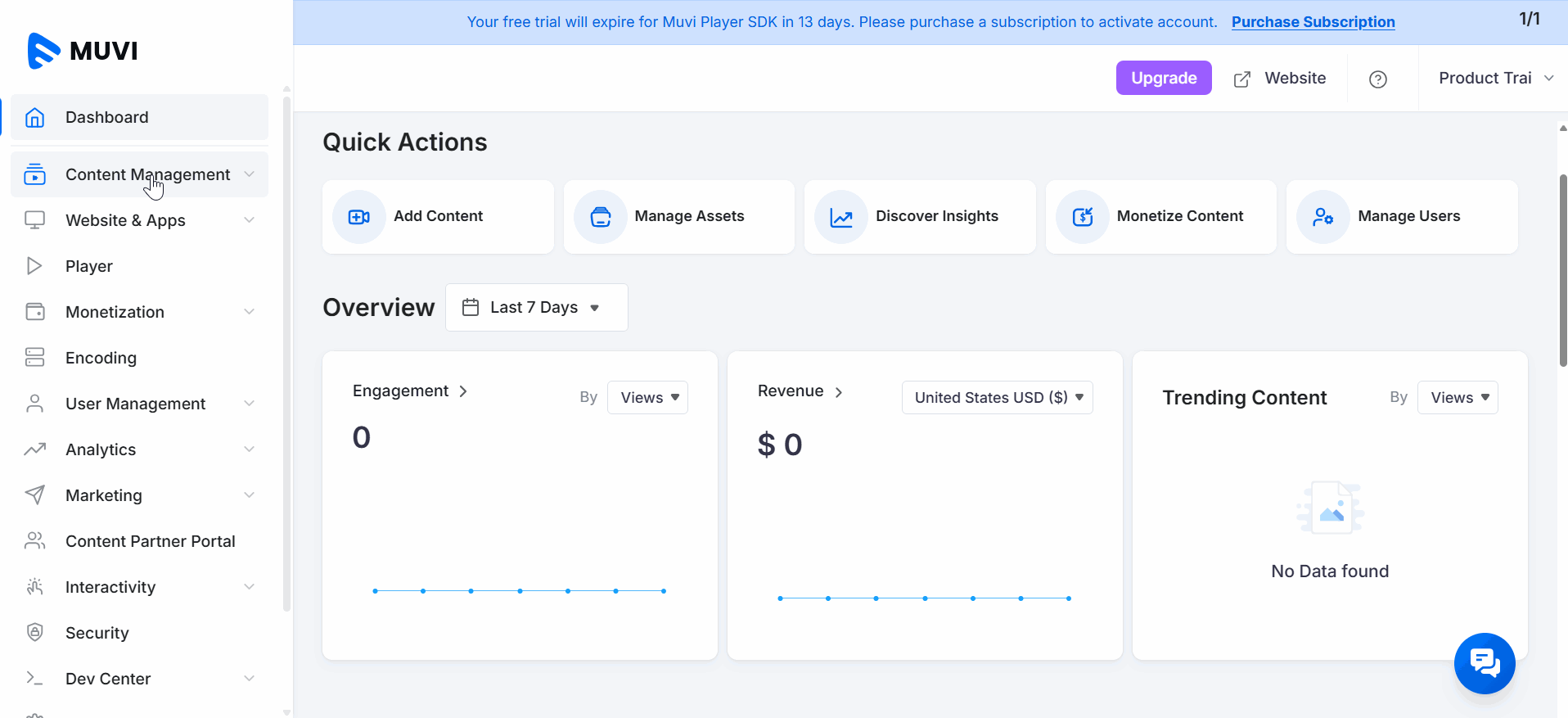Open the Engagement Views dropdown

pos(647,398)
